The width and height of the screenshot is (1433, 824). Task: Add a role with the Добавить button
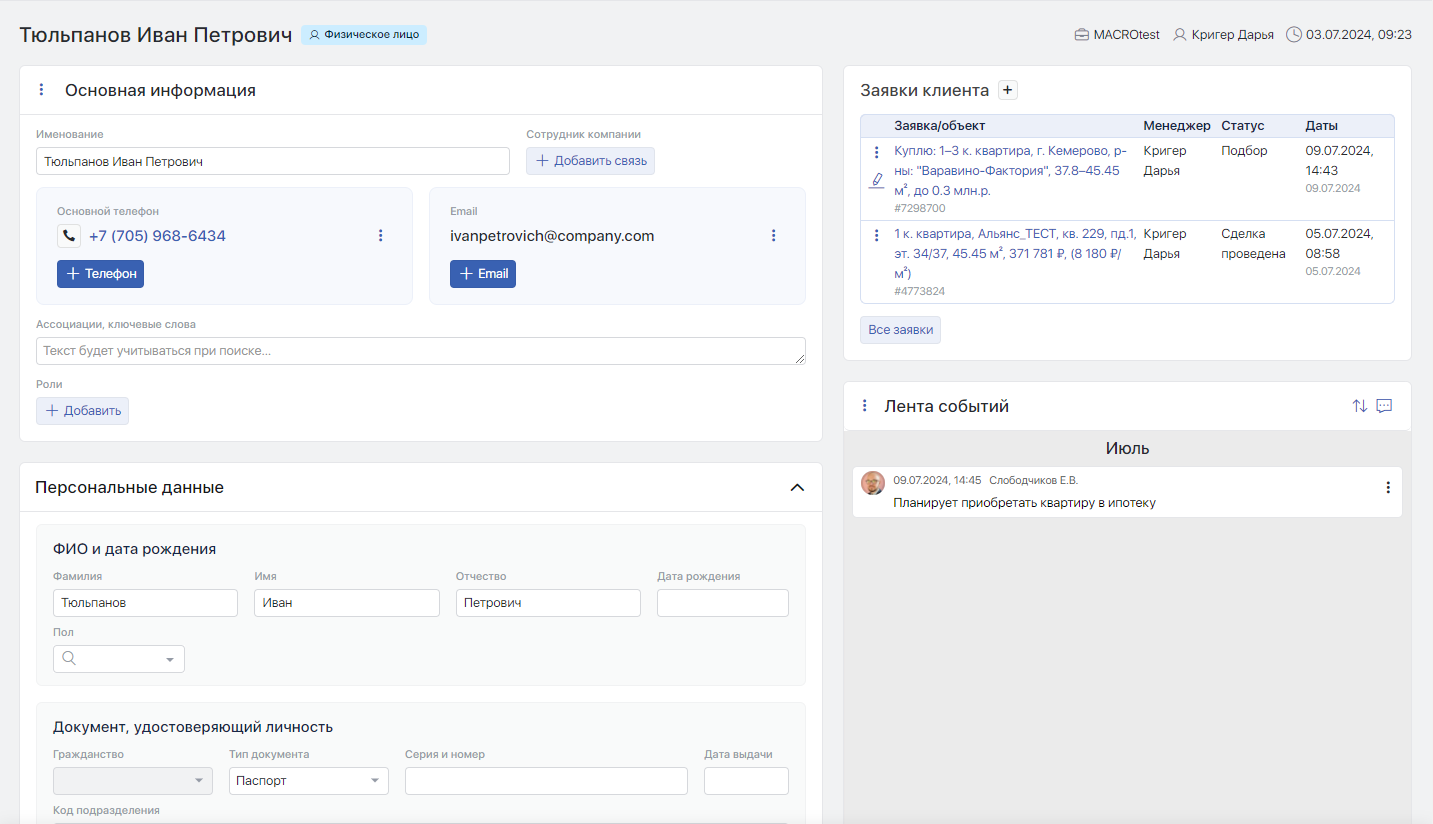(x=83, y=411)
